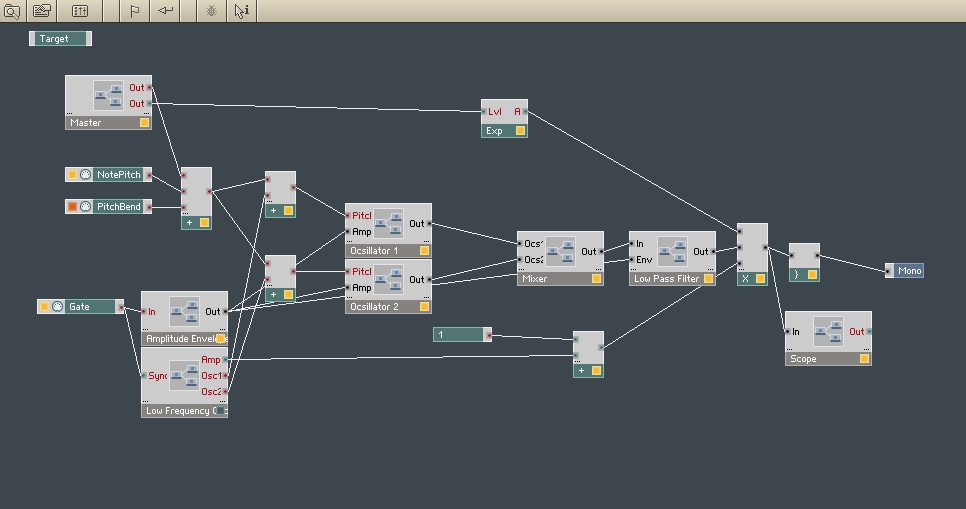Toggle the Exp module status lamp
Viewport: 966px width, 509px height.
coord(520,131)
